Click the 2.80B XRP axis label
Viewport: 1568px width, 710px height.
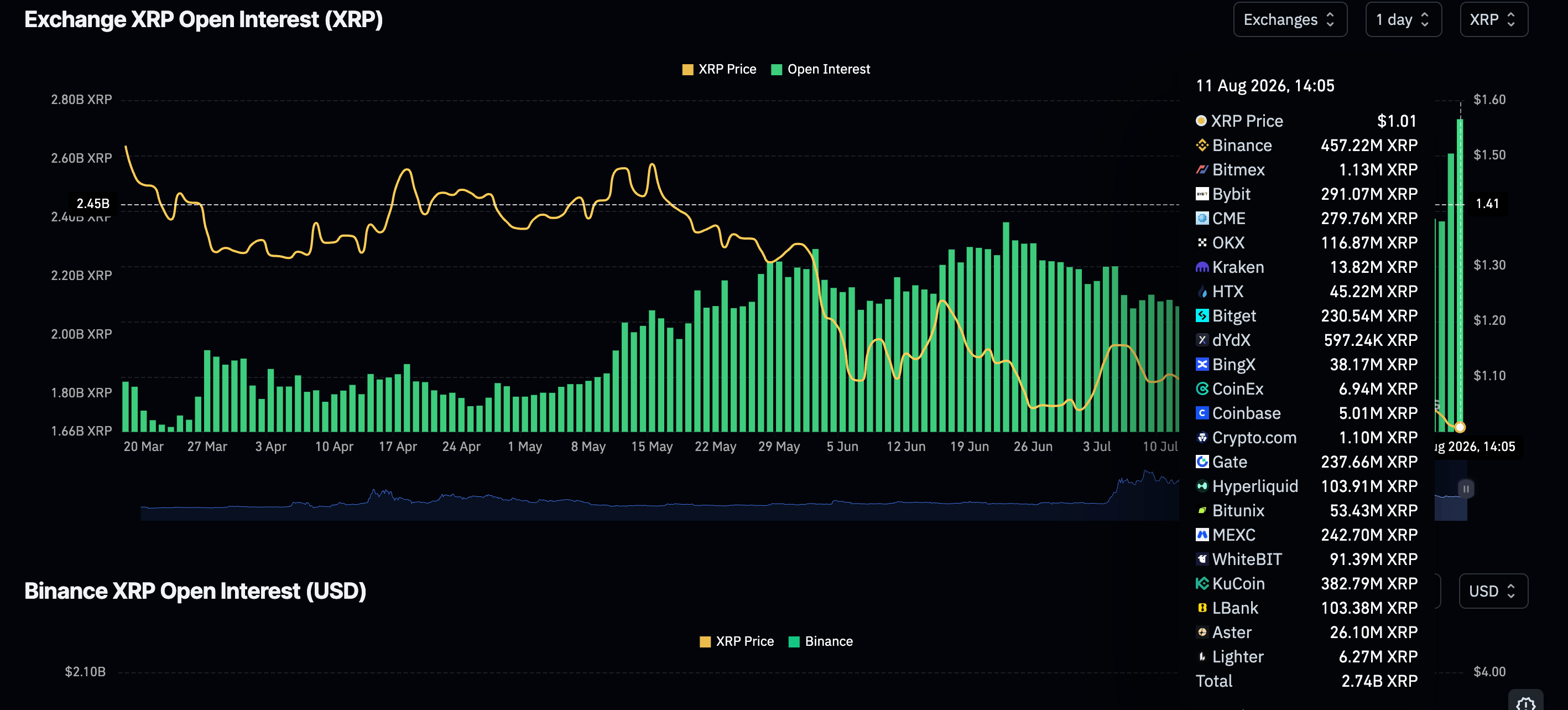(81, 99)
